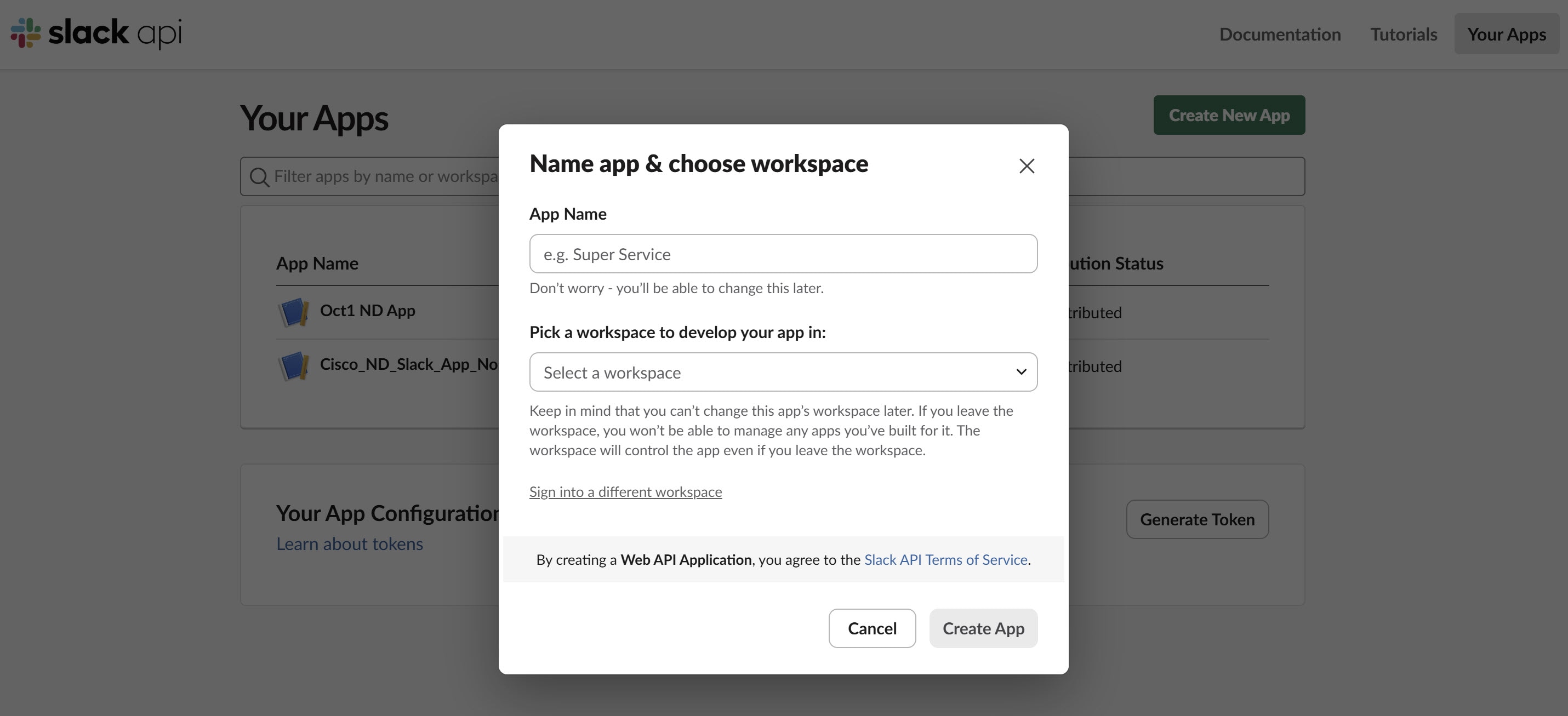Screen dimensions: 1568x716
Task: Open the Slack API Terms of Service
Action: pos(945,560)
